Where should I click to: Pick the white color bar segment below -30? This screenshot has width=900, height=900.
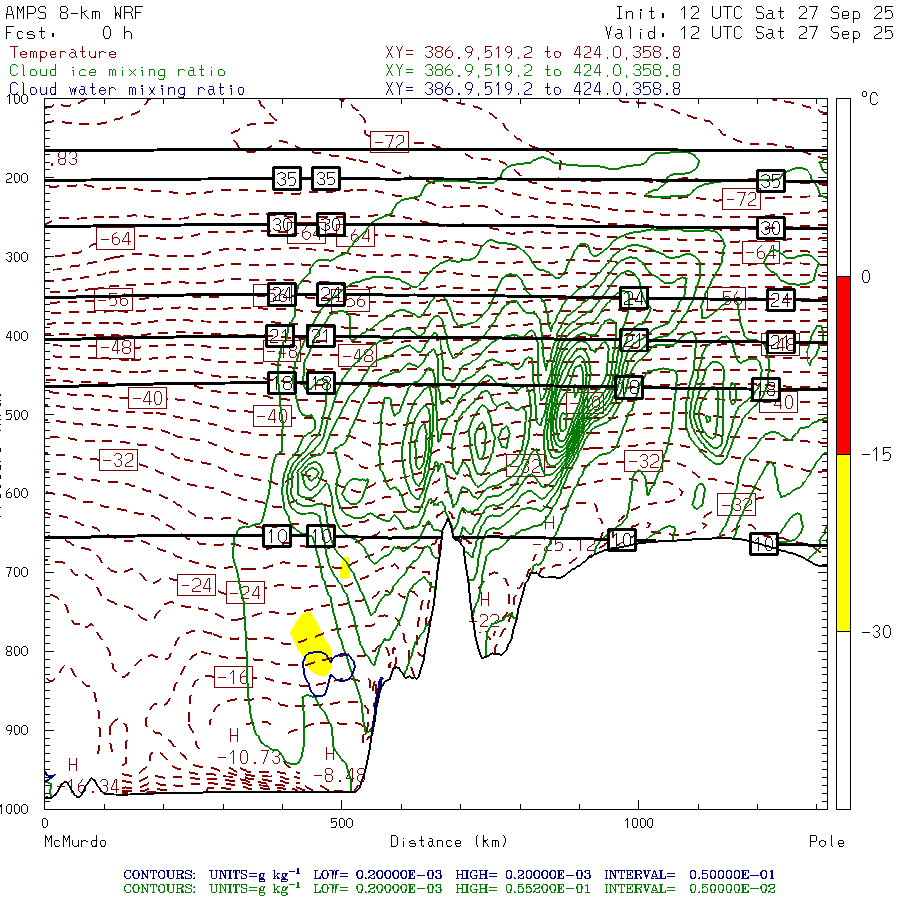tap(843, 720)
